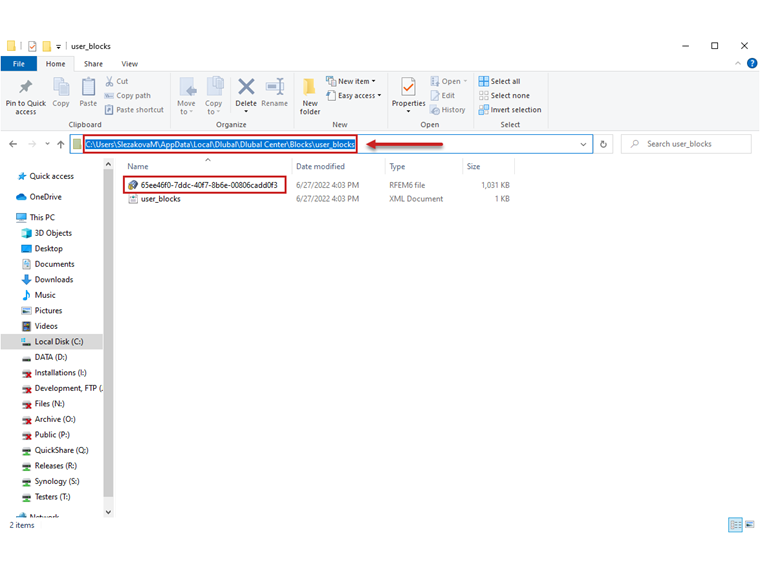Click the address bar path field
The height and width of the screenshot is (570, 760).
pyautogui.click(x=331, y=144)
